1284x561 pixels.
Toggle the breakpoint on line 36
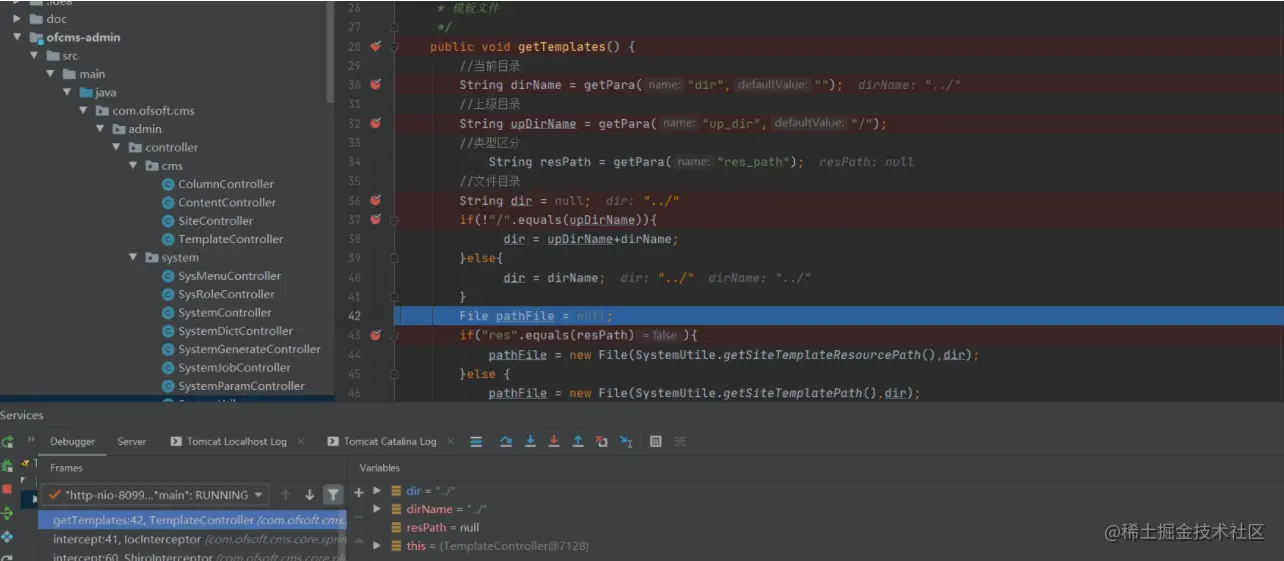pos(375,200)
